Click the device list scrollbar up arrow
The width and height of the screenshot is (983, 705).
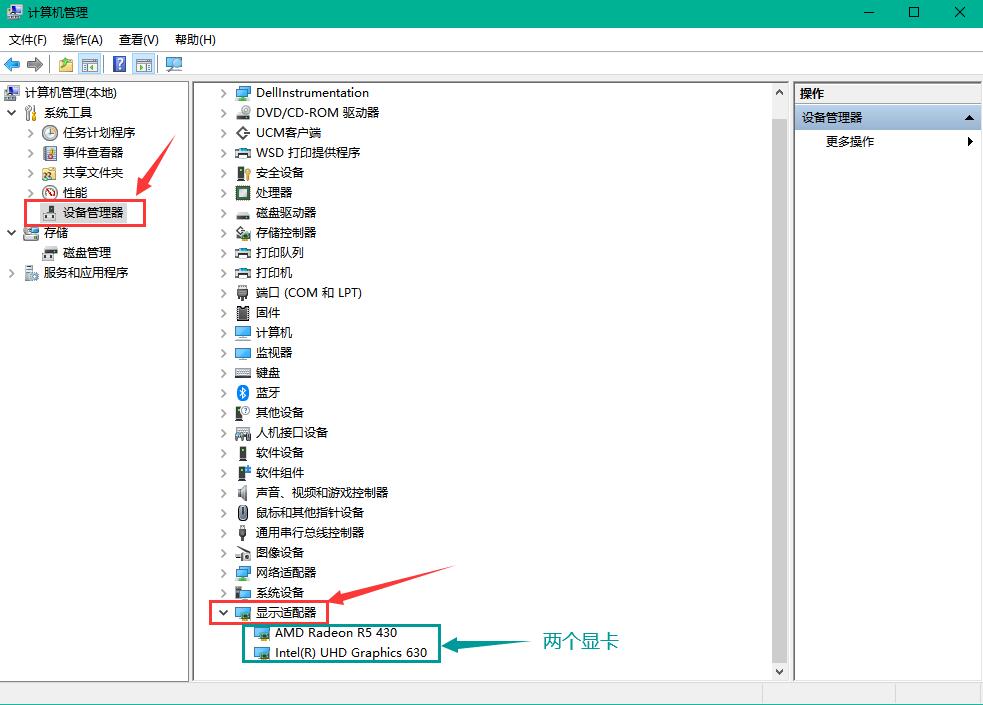pyautogui.click(x=779, y=93)
